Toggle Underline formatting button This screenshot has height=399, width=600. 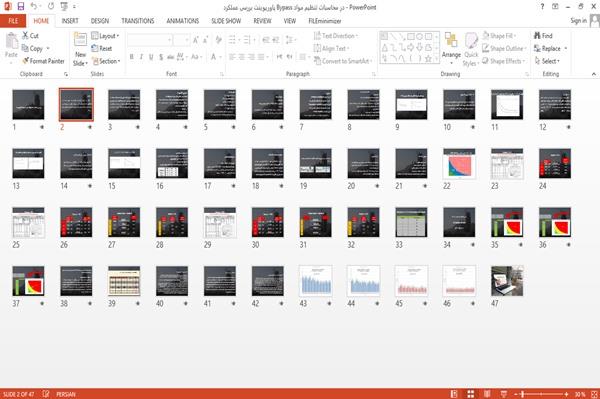click(x=151, y=57)
